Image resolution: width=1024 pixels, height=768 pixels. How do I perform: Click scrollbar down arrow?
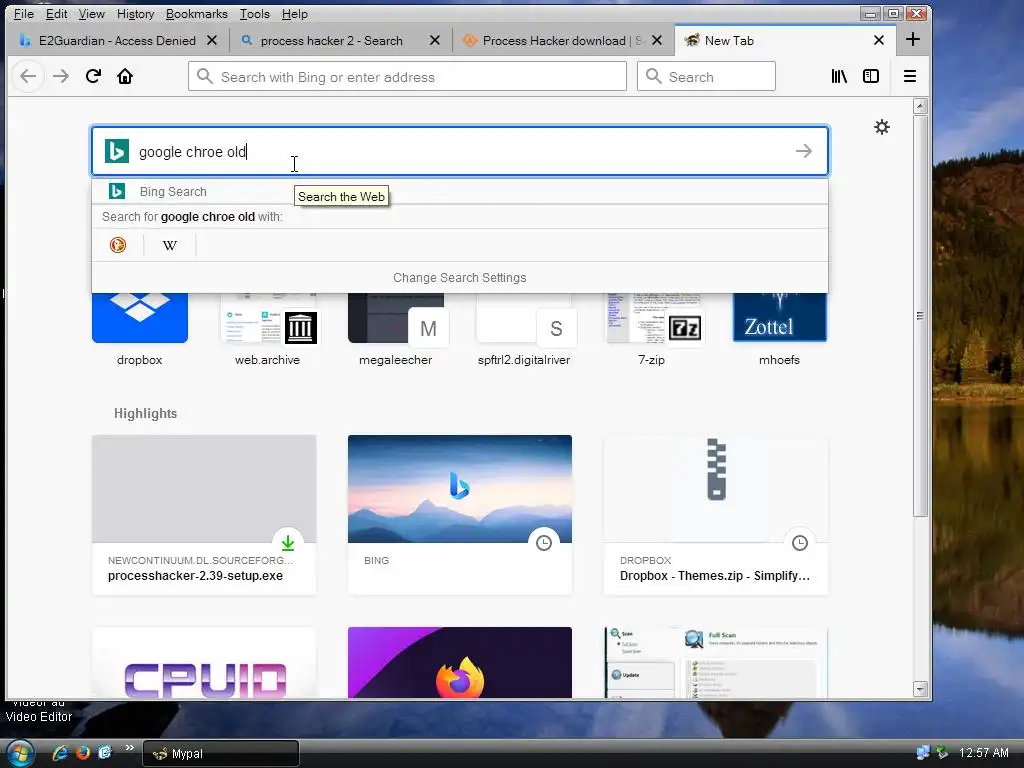(x=920, y=689)
